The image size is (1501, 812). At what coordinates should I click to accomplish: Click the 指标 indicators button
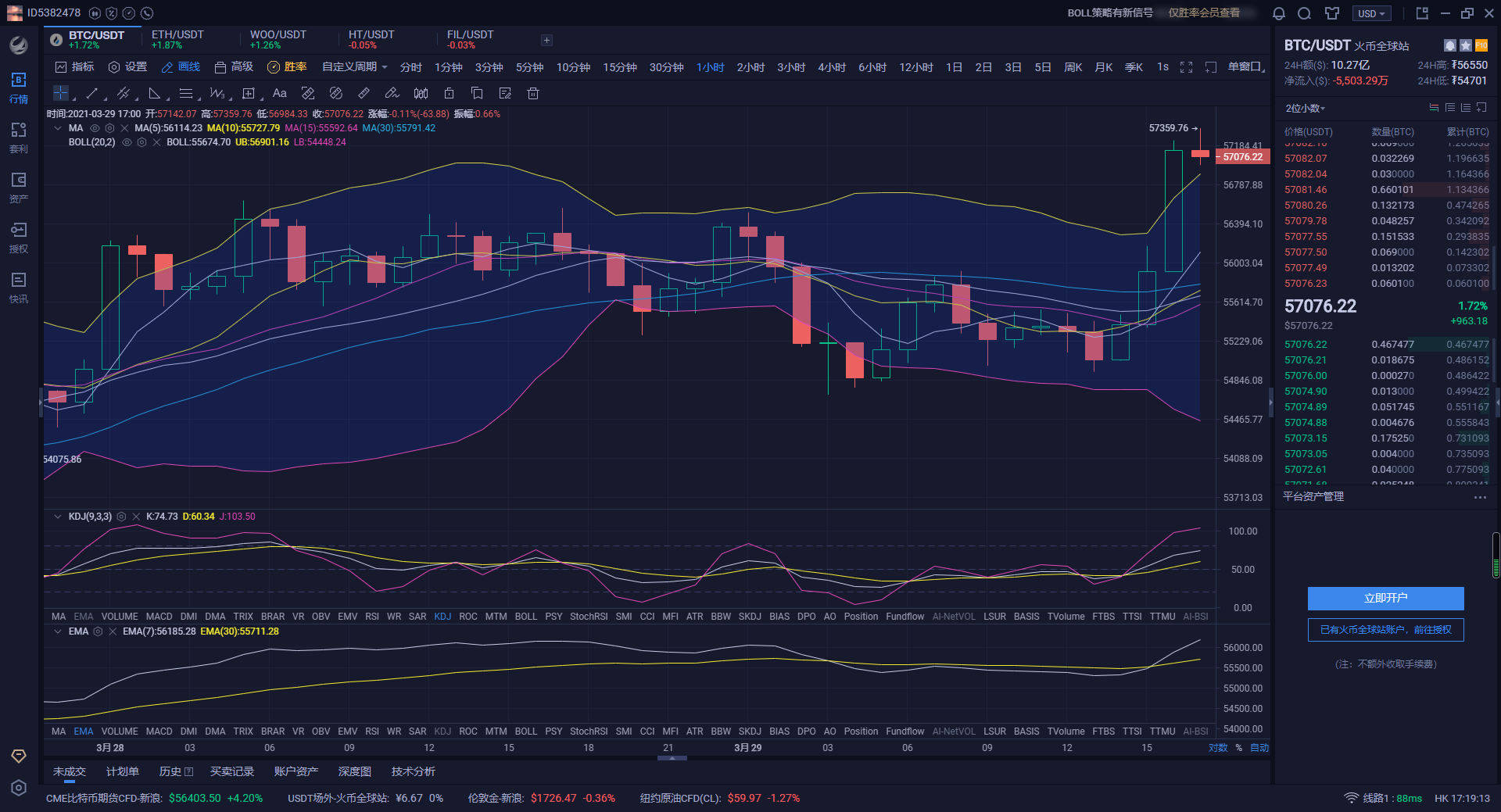(74, 67)
